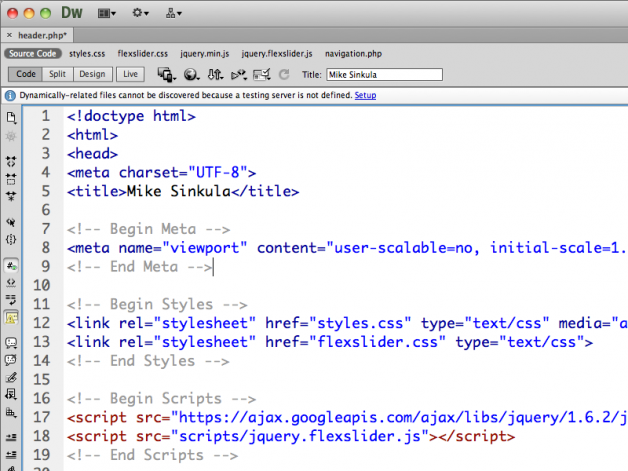Image resolution: width=628 pixels, height=471 pixels.
Task: Click href="styles.css" in link tag
Action: (x=338, y=323)
